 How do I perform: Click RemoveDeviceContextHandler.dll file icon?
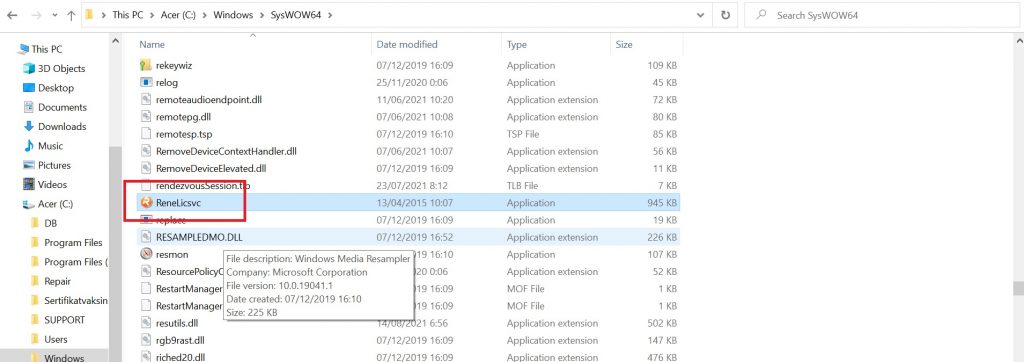pyautogui.click(x=146, y=151)
